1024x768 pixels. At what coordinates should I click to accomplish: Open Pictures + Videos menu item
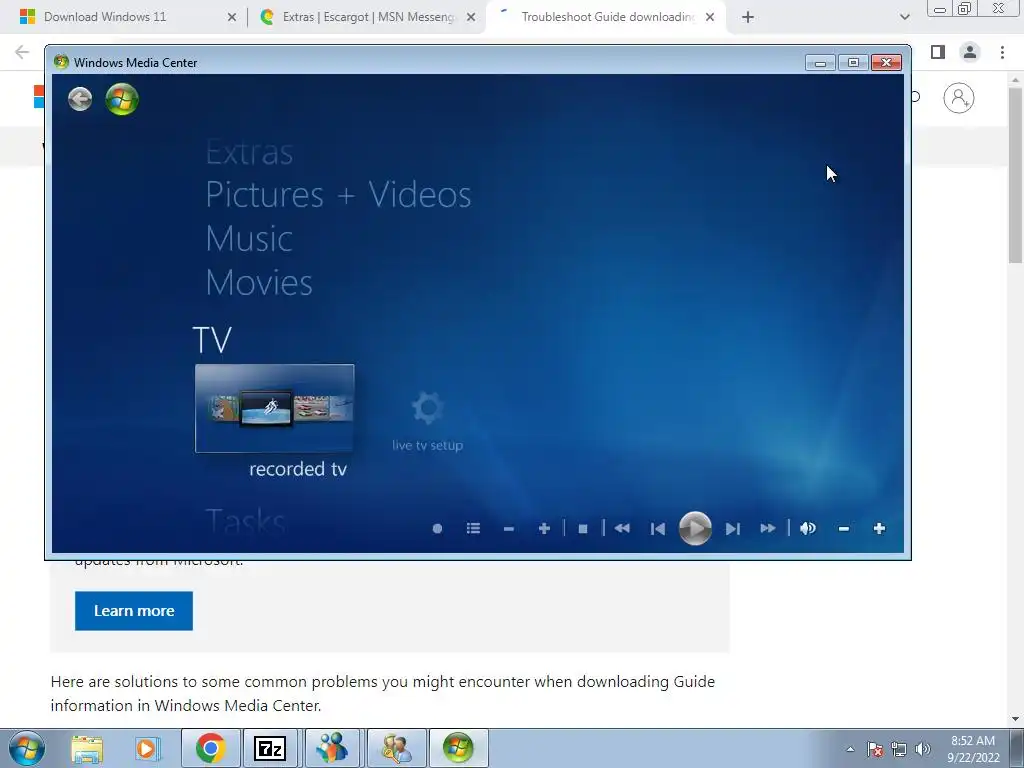338,195
